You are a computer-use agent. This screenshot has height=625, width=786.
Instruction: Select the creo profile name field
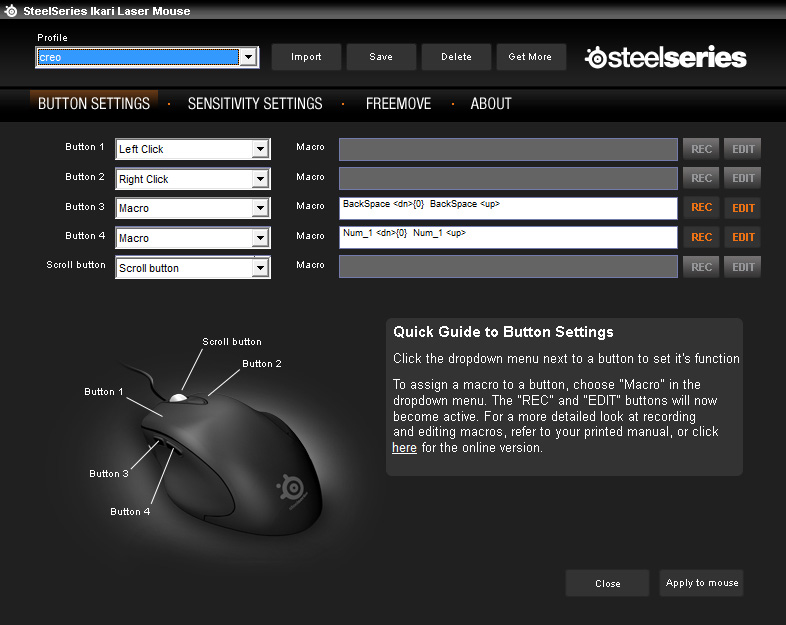138,57
